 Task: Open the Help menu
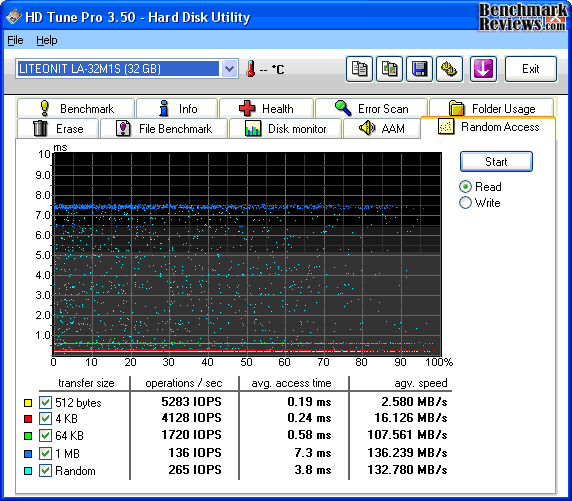coord(47,40)
